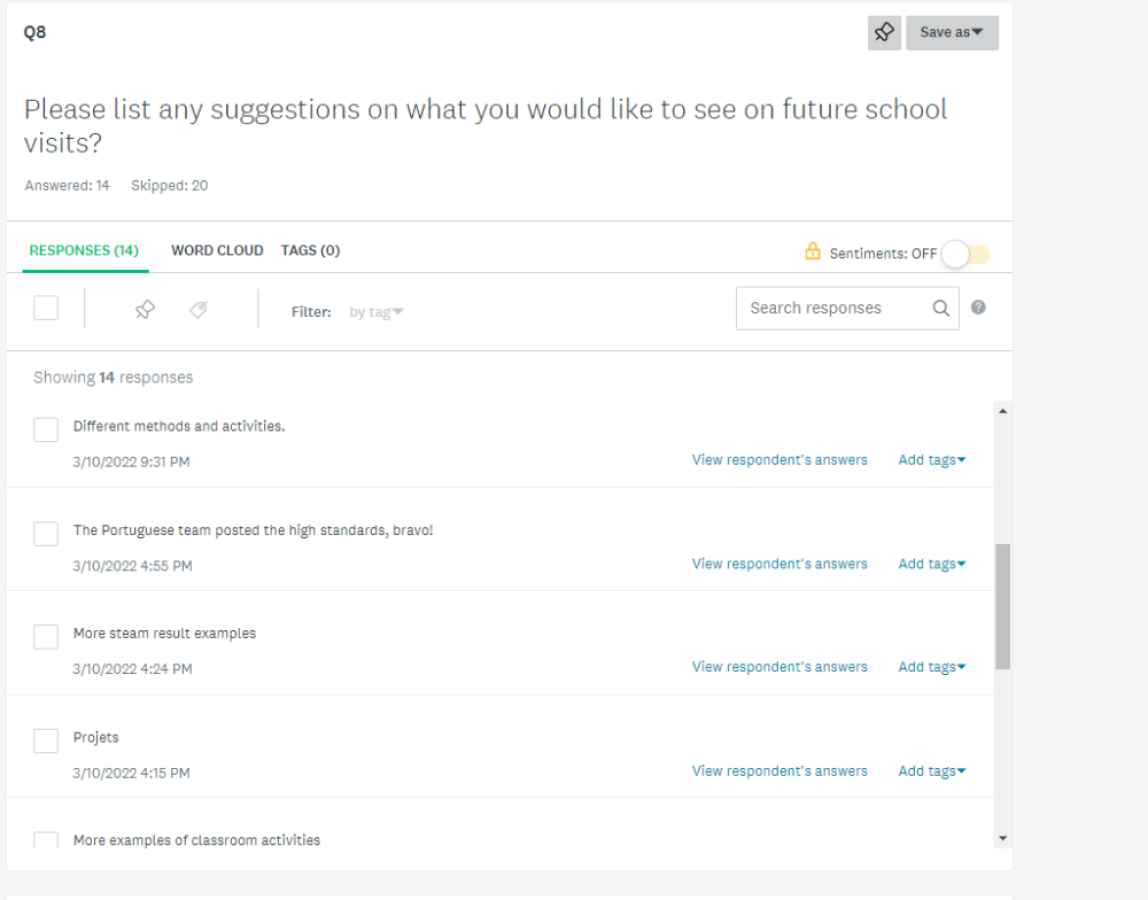Click the search magnifier icon

point(941,308)
